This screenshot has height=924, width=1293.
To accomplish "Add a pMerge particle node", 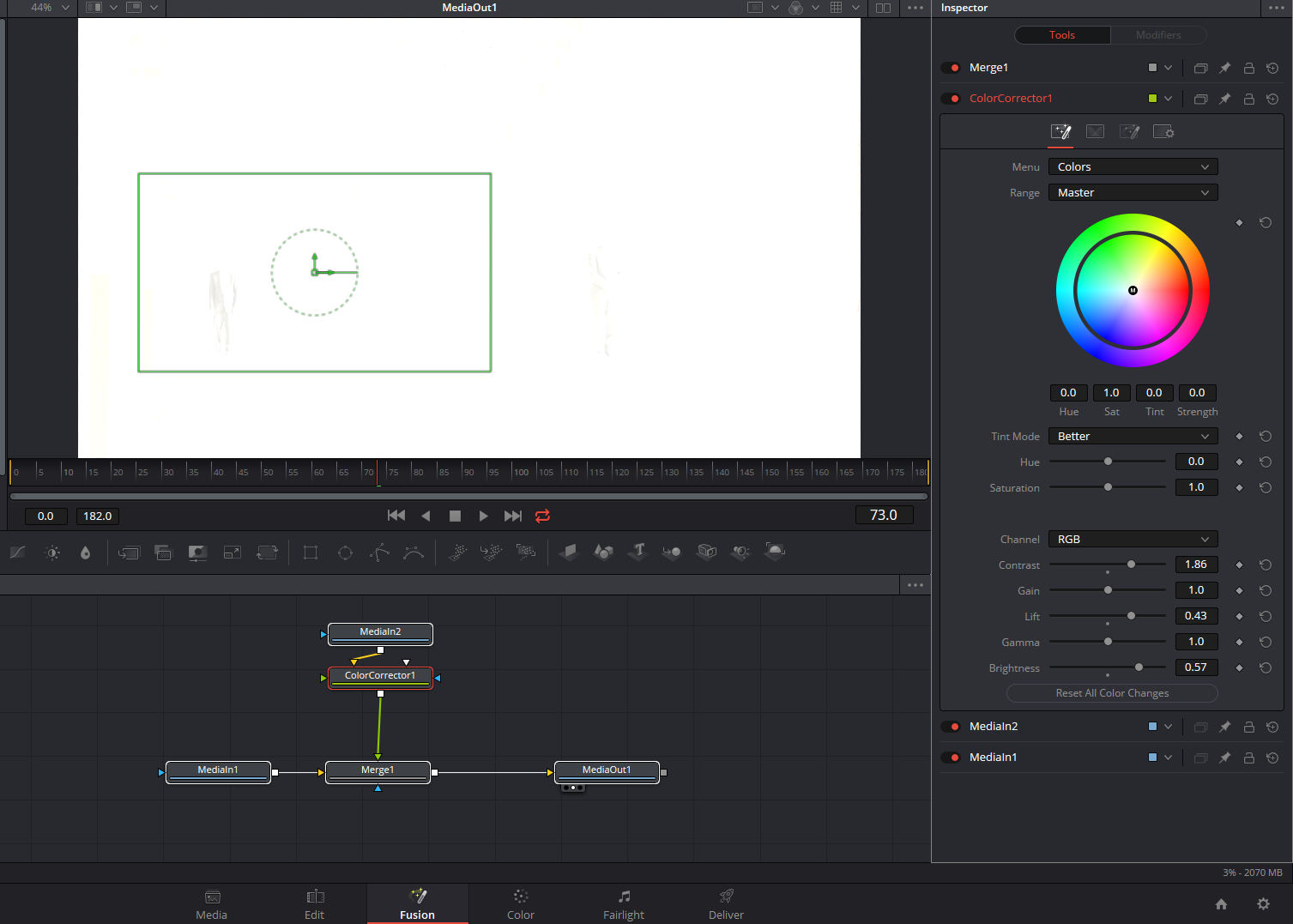I will [492, 553].
